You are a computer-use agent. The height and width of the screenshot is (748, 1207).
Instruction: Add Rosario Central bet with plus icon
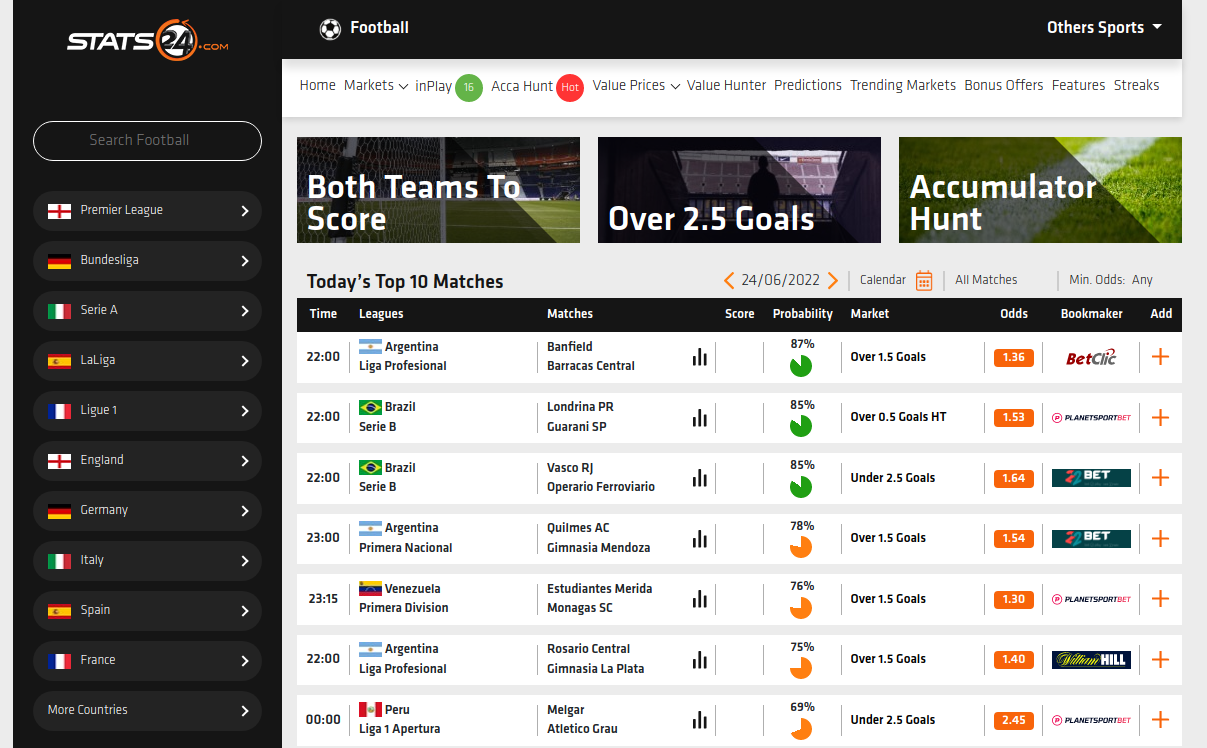pos(1160,659)
